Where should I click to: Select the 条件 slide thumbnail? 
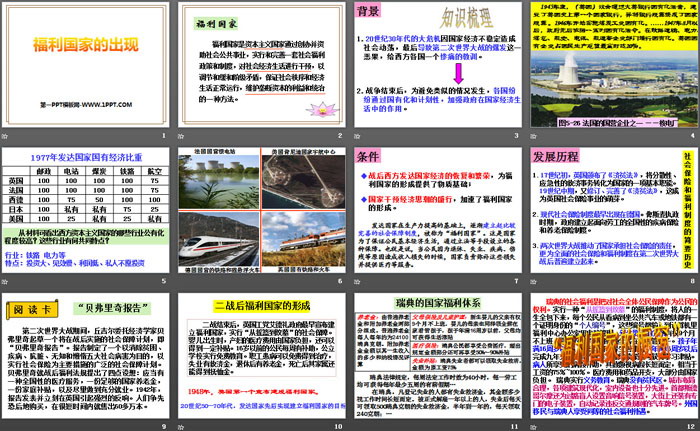point(436,210)
